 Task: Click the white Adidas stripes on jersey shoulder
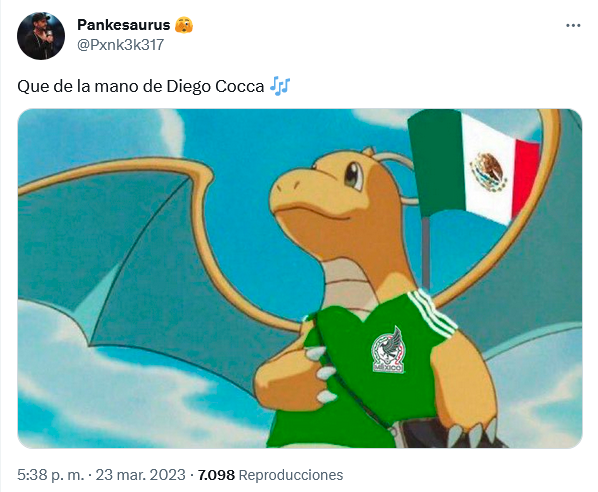[x=433, y=313]
